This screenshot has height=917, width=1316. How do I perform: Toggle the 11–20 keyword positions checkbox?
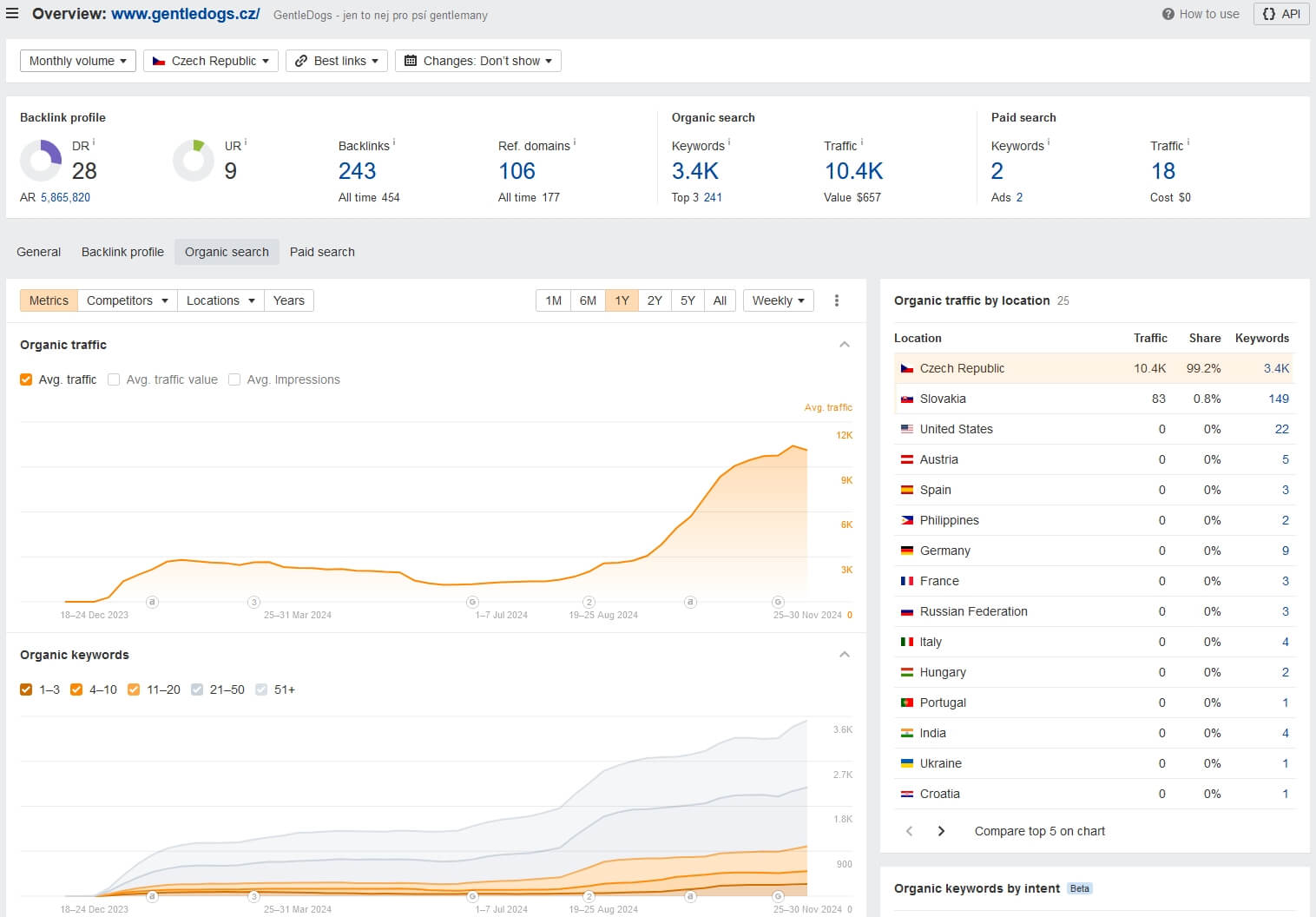(x=134, y=689)
